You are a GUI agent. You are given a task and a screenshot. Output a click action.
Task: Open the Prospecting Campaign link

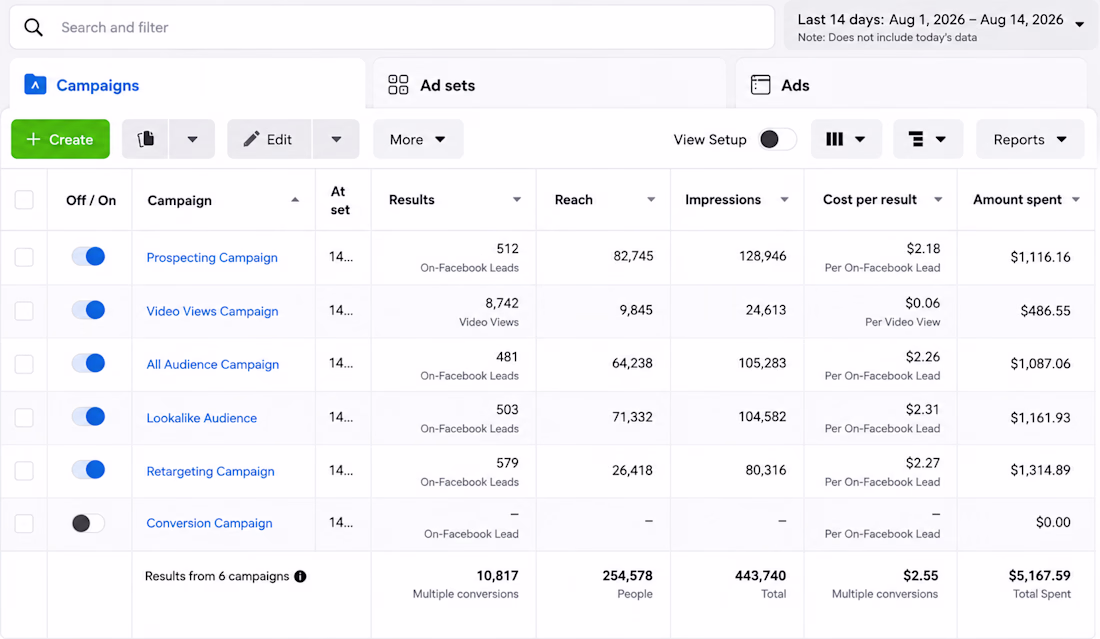coord(212,257)
